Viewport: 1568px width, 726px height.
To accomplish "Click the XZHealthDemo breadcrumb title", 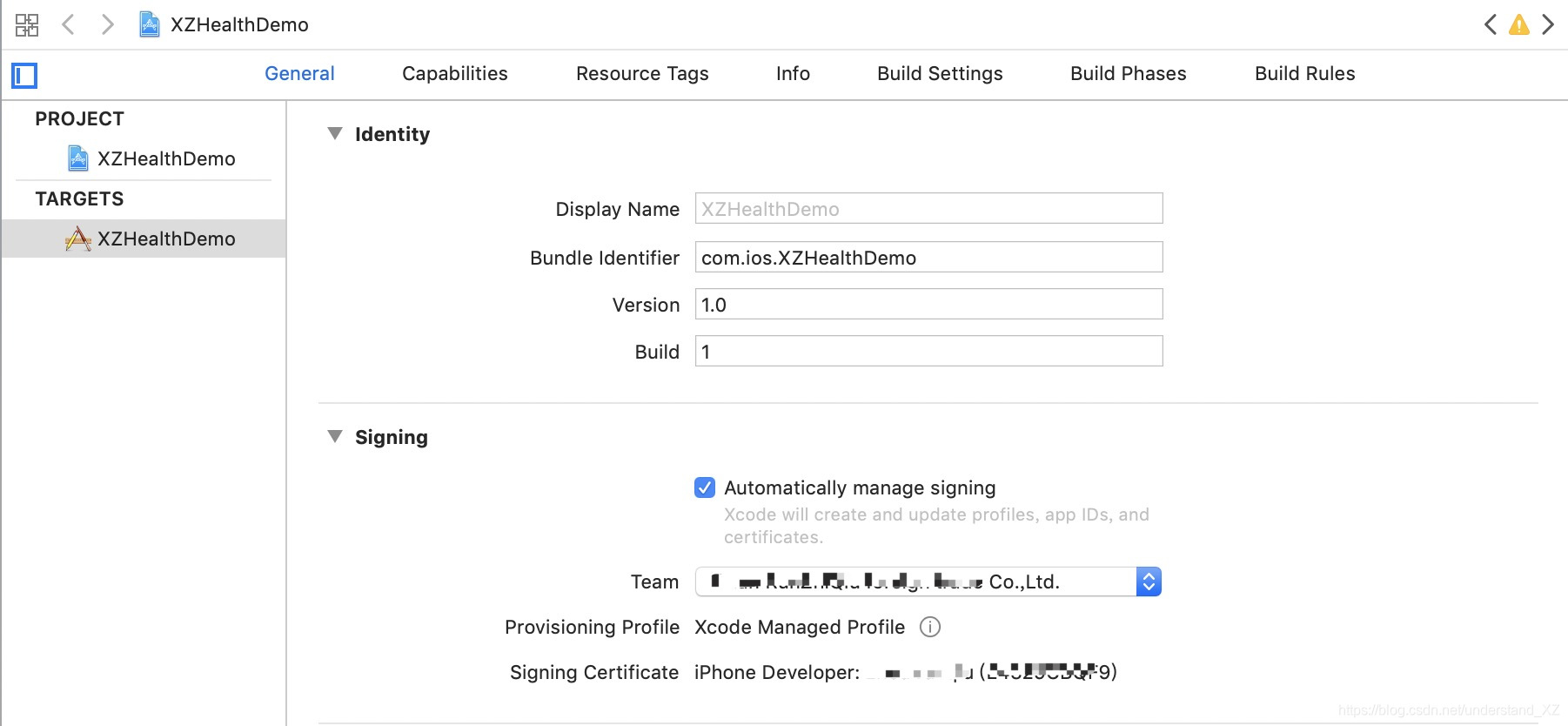I will 239,24.
